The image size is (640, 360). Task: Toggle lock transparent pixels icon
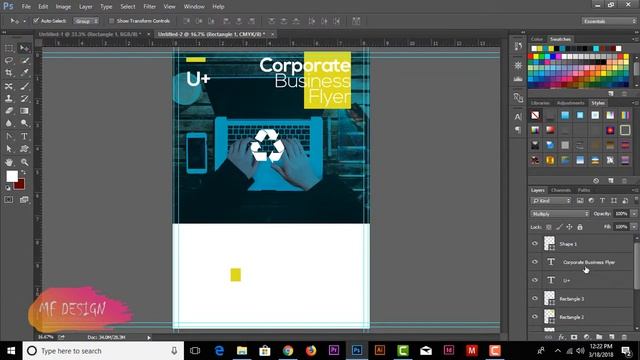[549, 227]
